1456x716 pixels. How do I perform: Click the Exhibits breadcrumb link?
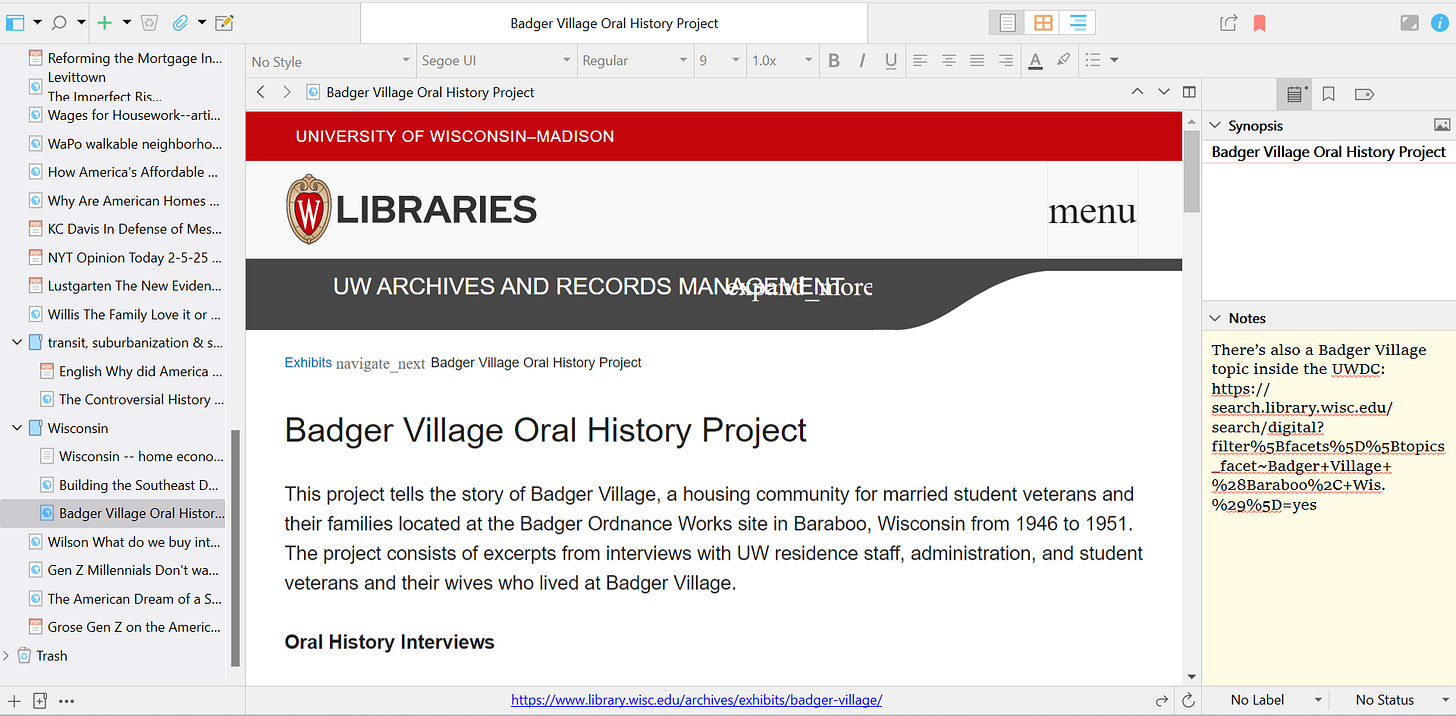(x=308, y=362)
